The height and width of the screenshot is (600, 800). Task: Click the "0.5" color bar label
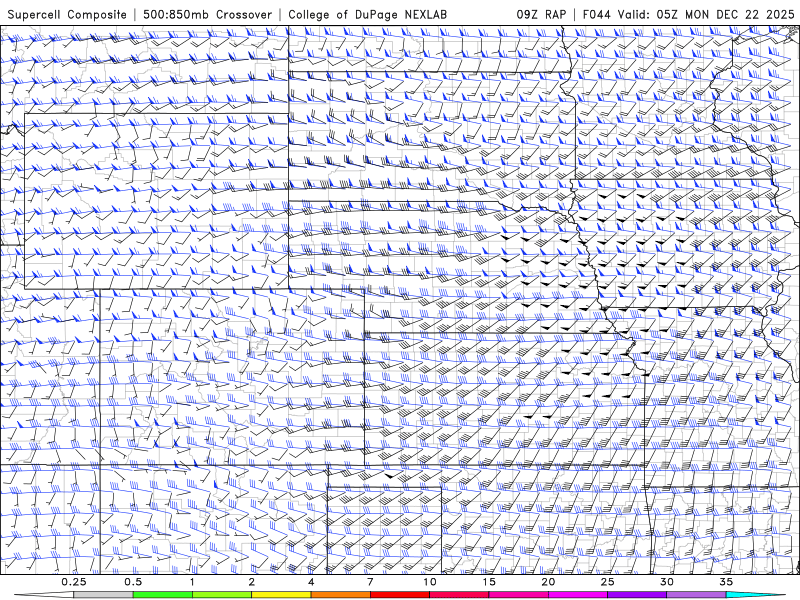click(x=133, y=582)
